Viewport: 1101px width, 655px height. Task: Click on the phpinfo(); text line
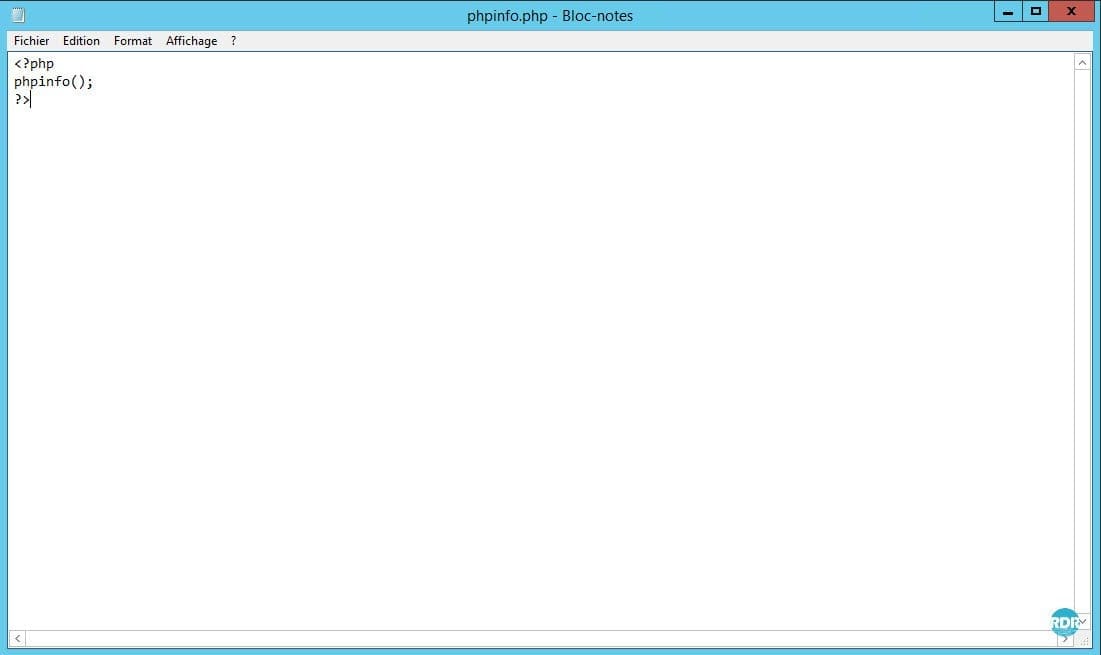(53, 81)
